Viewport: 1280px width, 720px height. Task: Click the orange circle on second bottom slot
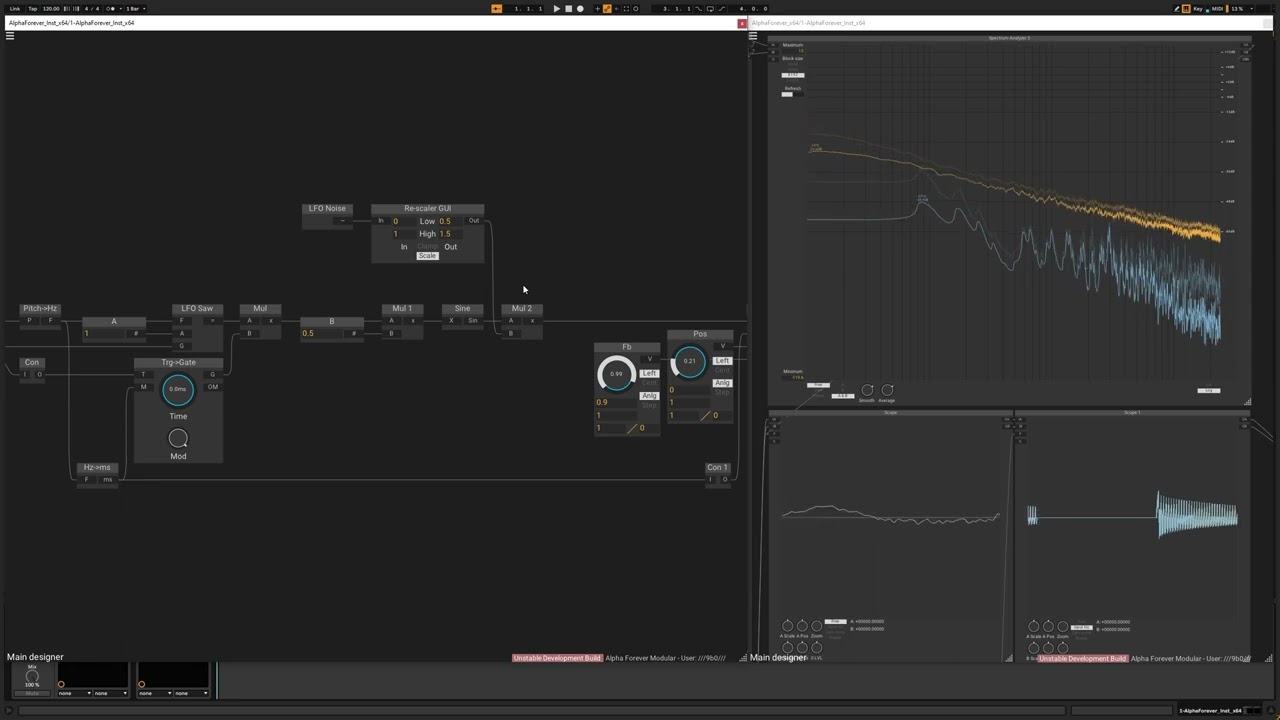pos(141,684)
